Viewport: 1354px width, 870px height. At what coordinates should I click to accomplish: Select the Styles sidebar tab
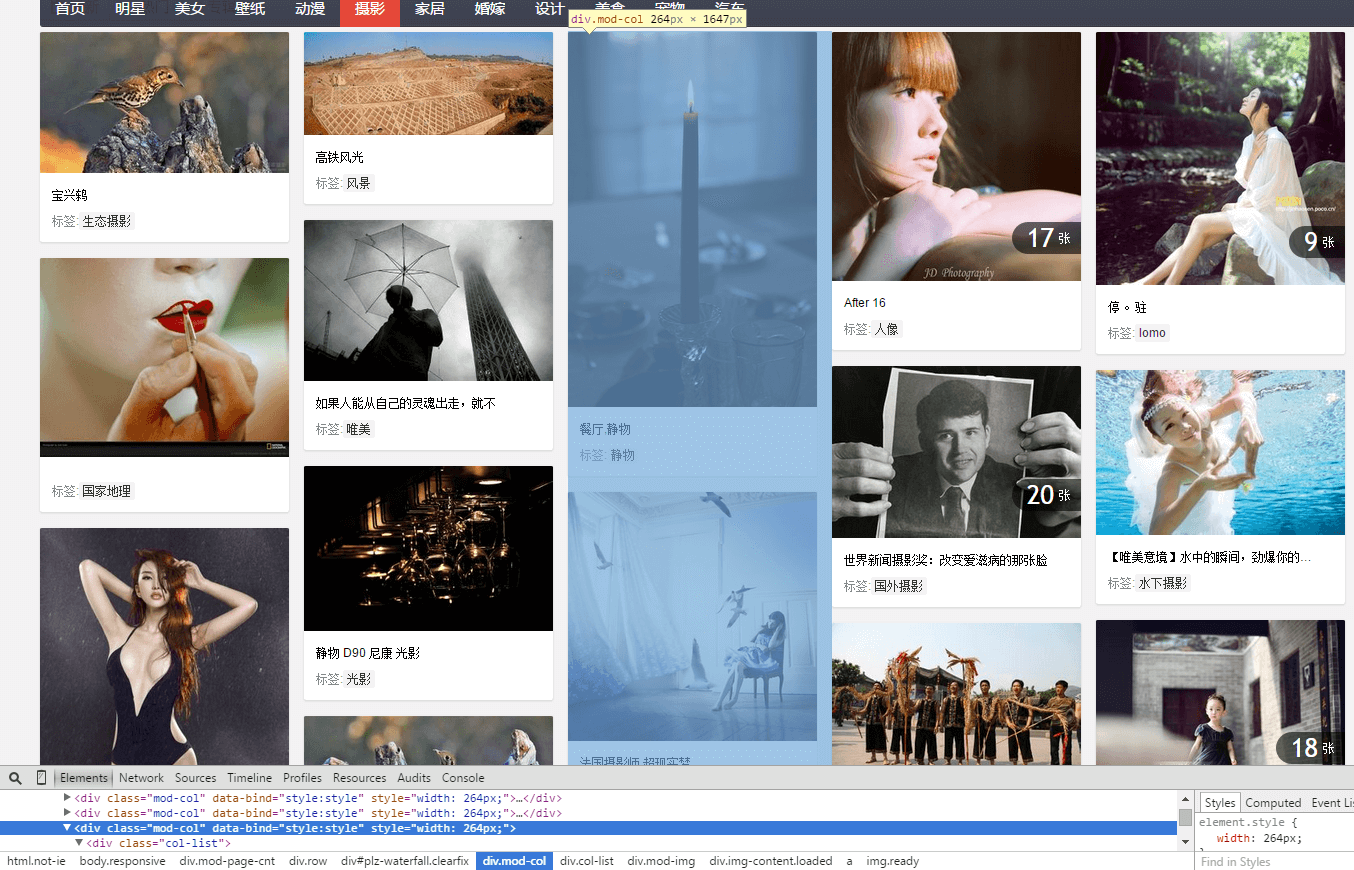(x=1219, y=803)
